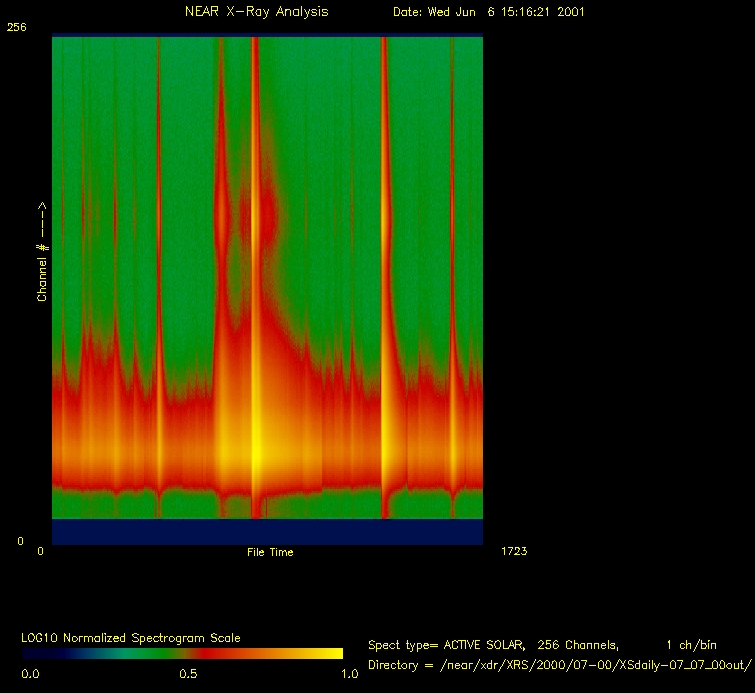
Task: Click the tall red spike right of the center flare
Action: click(383, 250)
